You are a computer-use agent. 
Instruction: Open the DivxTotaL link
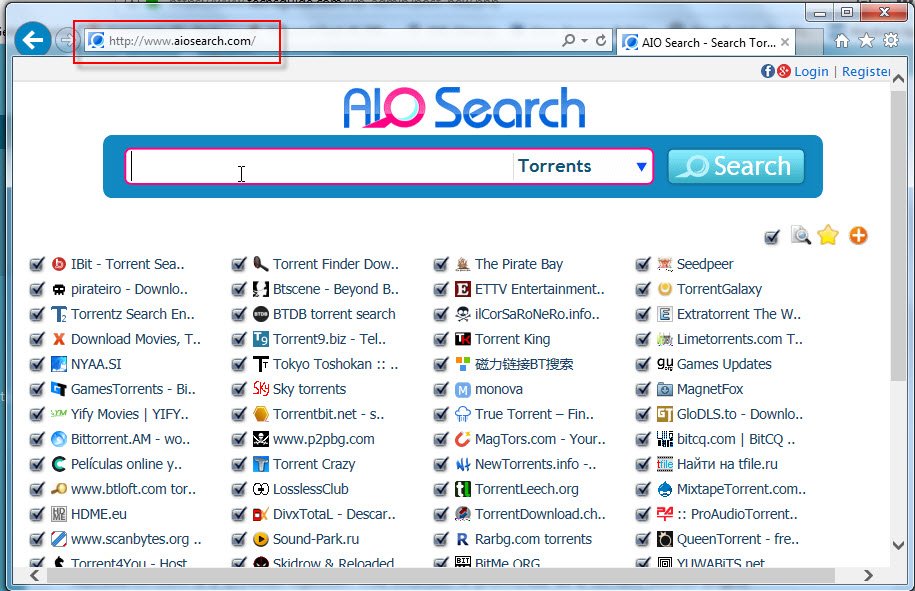coord(334,514)
